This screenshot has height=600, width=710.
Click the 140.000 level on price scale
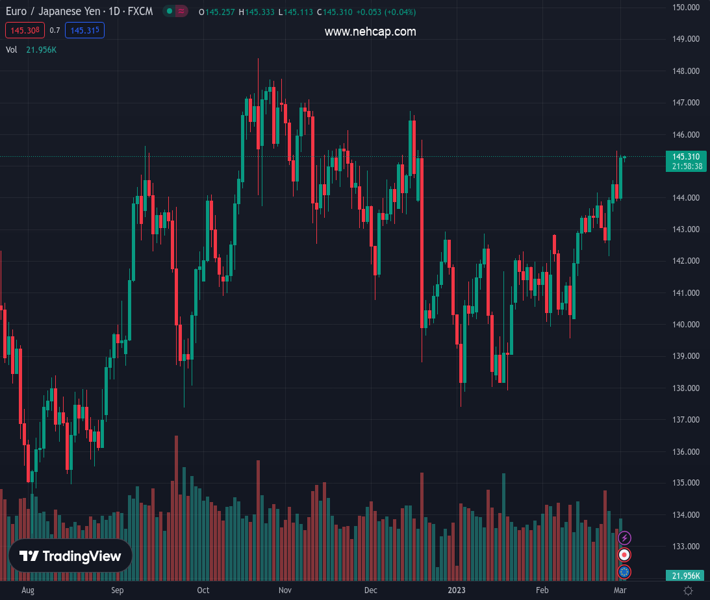pyautogui.click(x=685, y=324)
